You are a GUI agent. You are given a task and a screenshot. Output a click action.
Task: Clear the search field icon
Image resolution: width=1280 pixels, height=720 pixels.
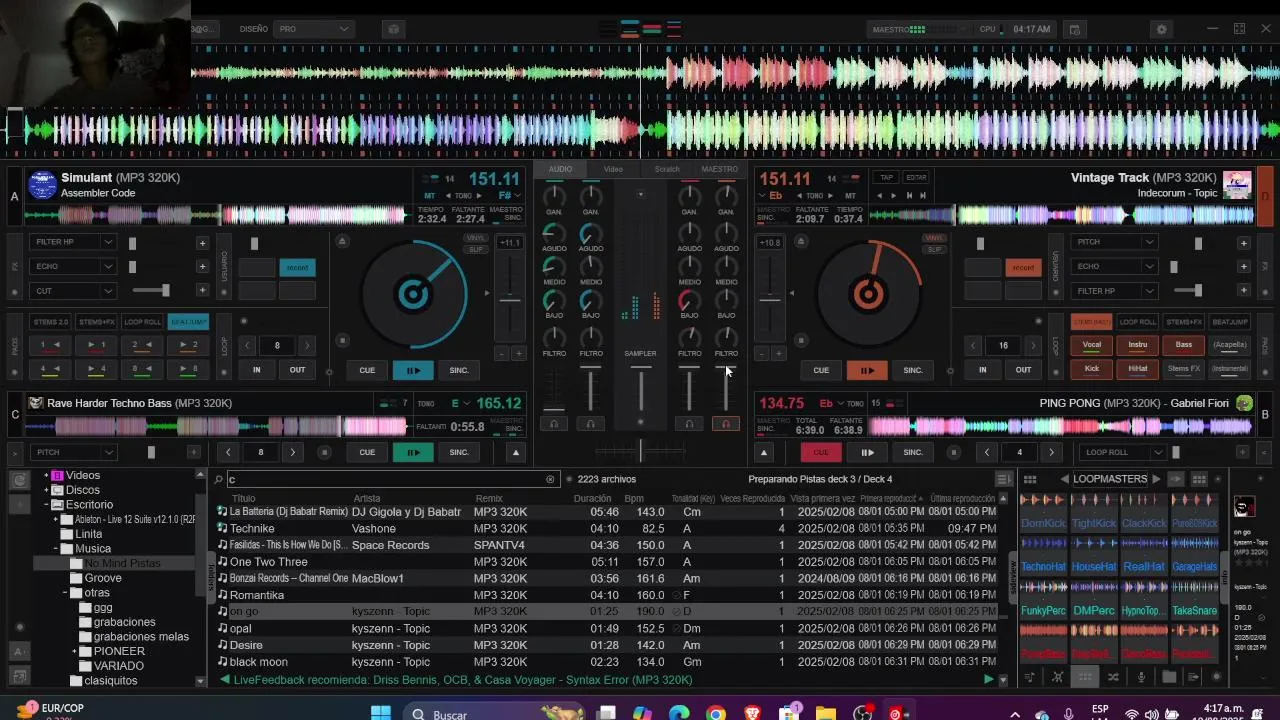550,479
